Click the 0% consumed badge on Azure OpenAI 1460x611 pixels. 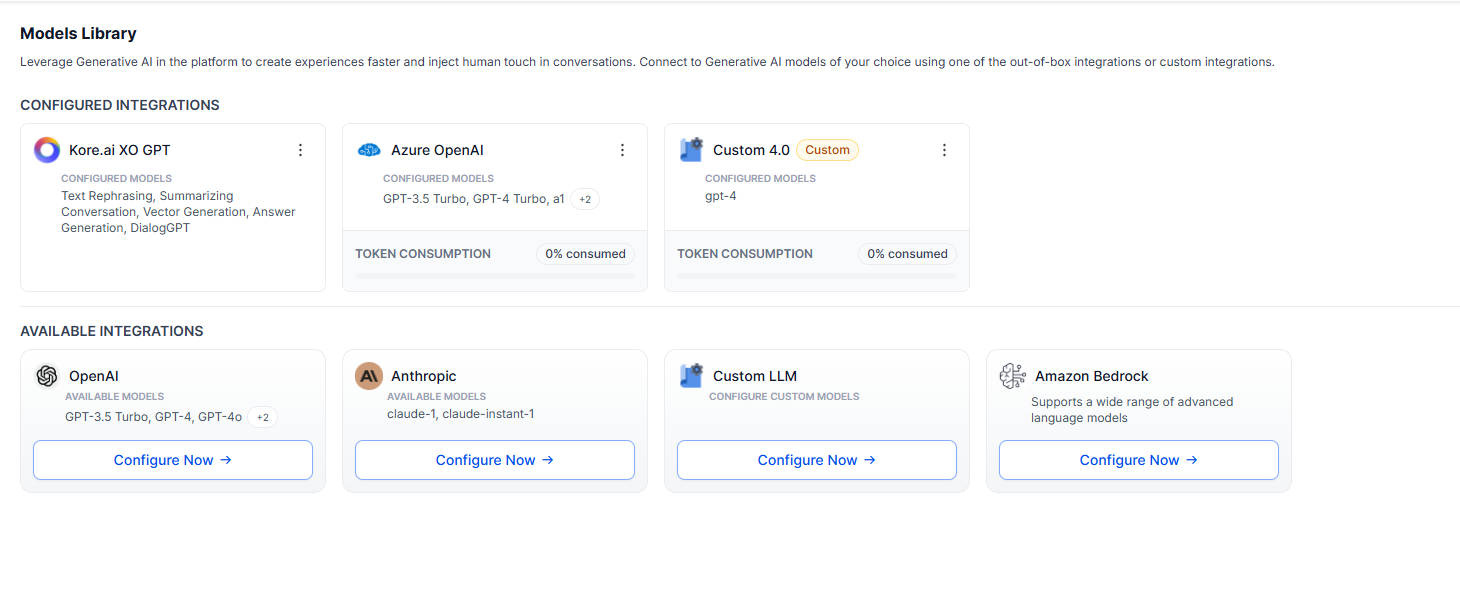(x=585, y=253)
